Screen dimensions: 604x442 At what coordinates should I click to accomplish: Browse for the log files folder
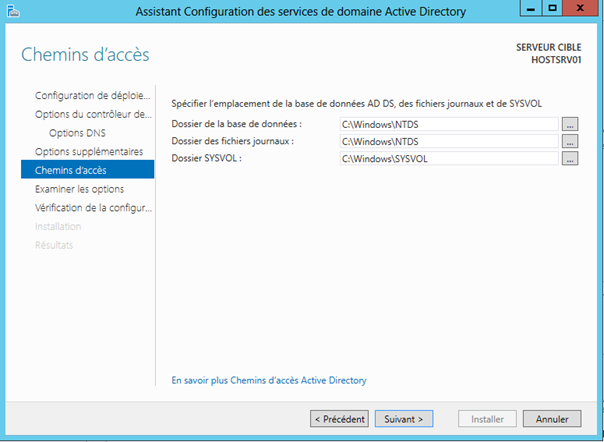pyautogui.click(x=570, y=141)
